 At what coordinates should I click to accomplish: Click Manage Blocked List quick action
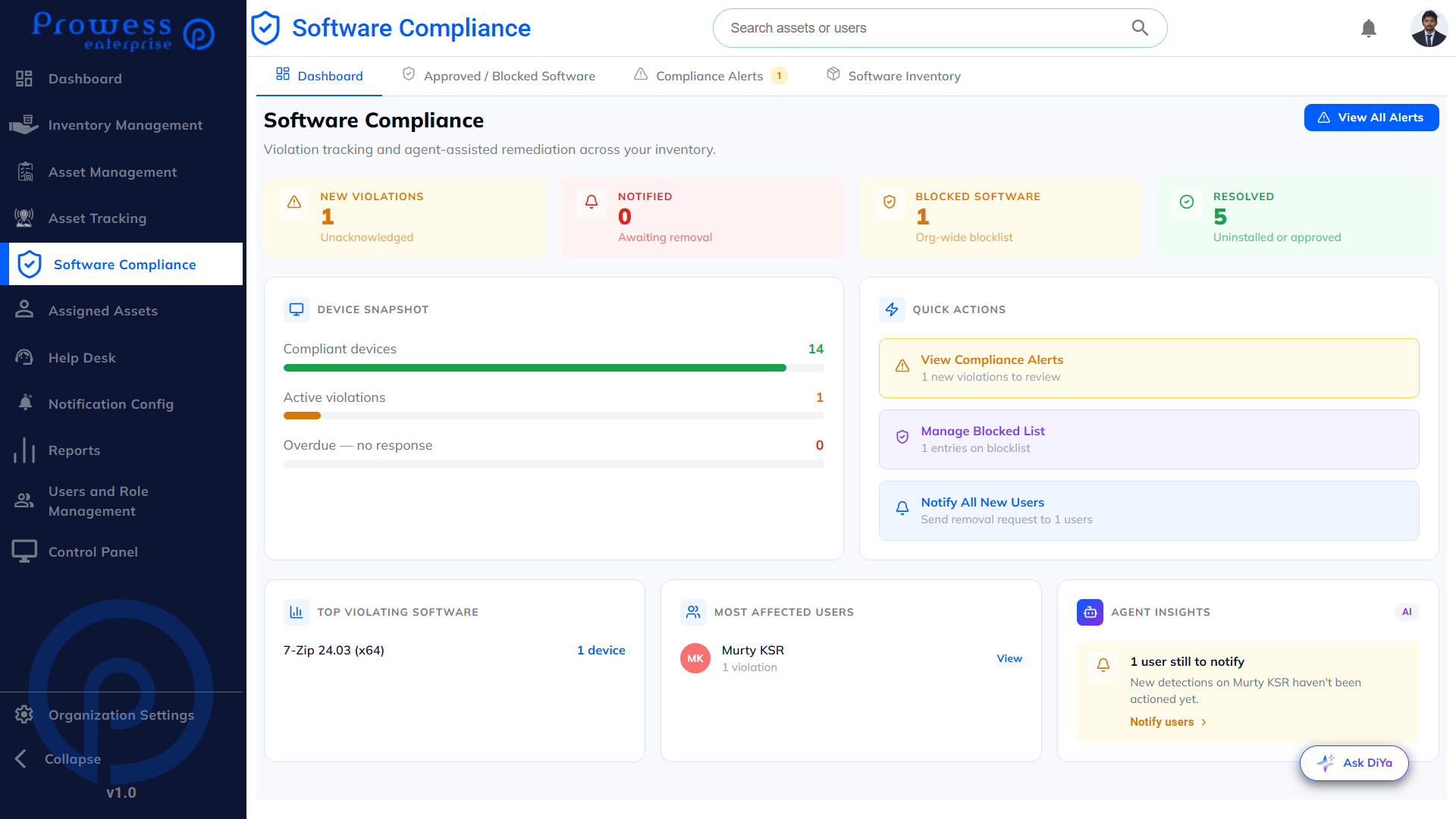click(x=1148, y=439)
